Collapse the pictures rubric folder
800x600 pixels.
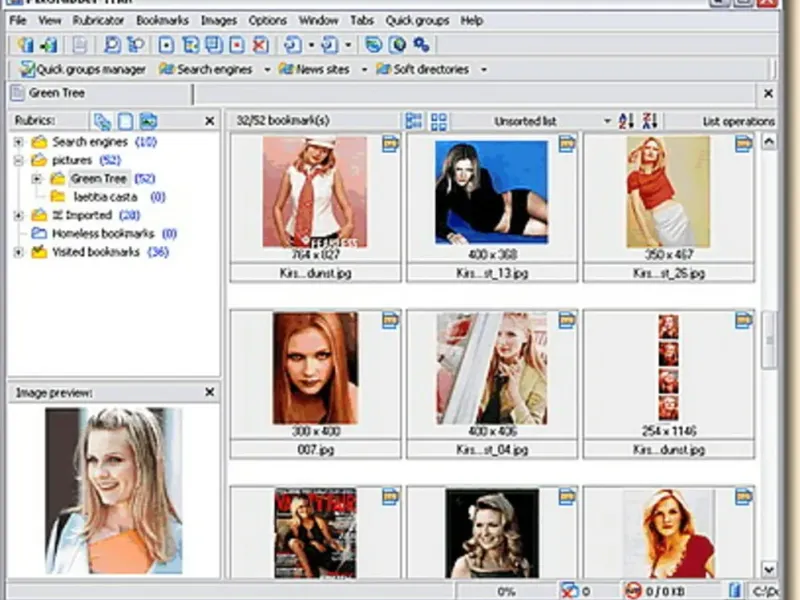pos(18,160)
